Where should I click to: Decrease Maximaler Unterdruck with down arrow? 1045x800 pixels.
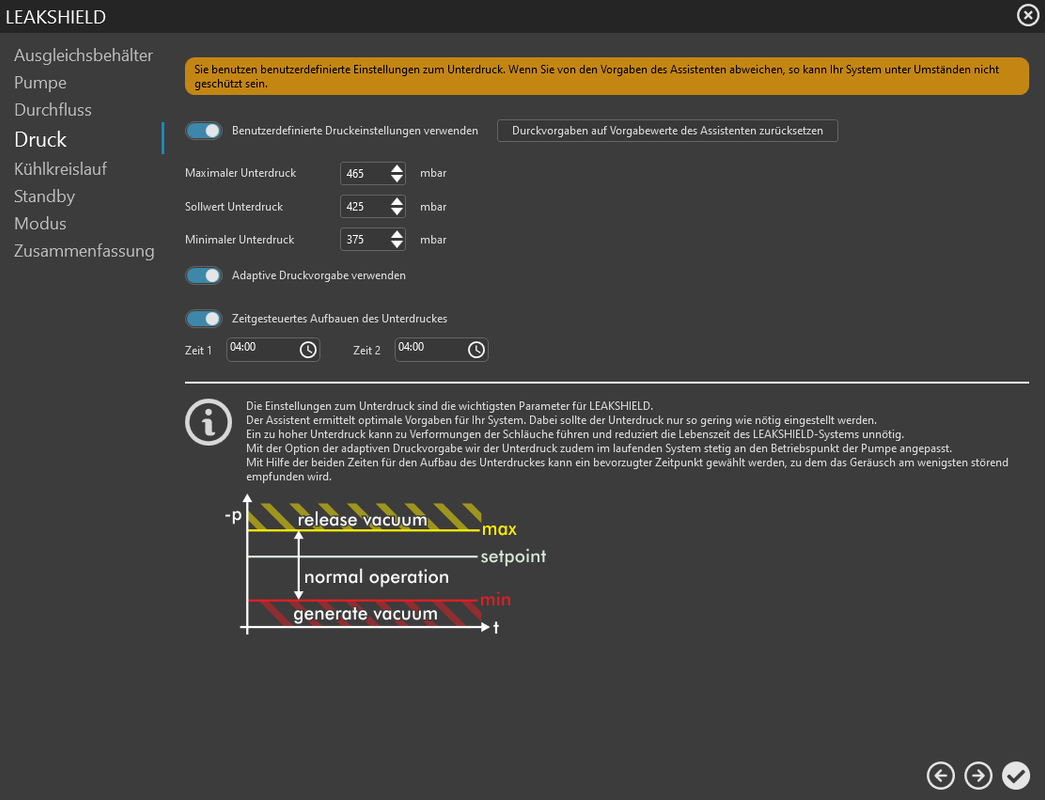397,178
